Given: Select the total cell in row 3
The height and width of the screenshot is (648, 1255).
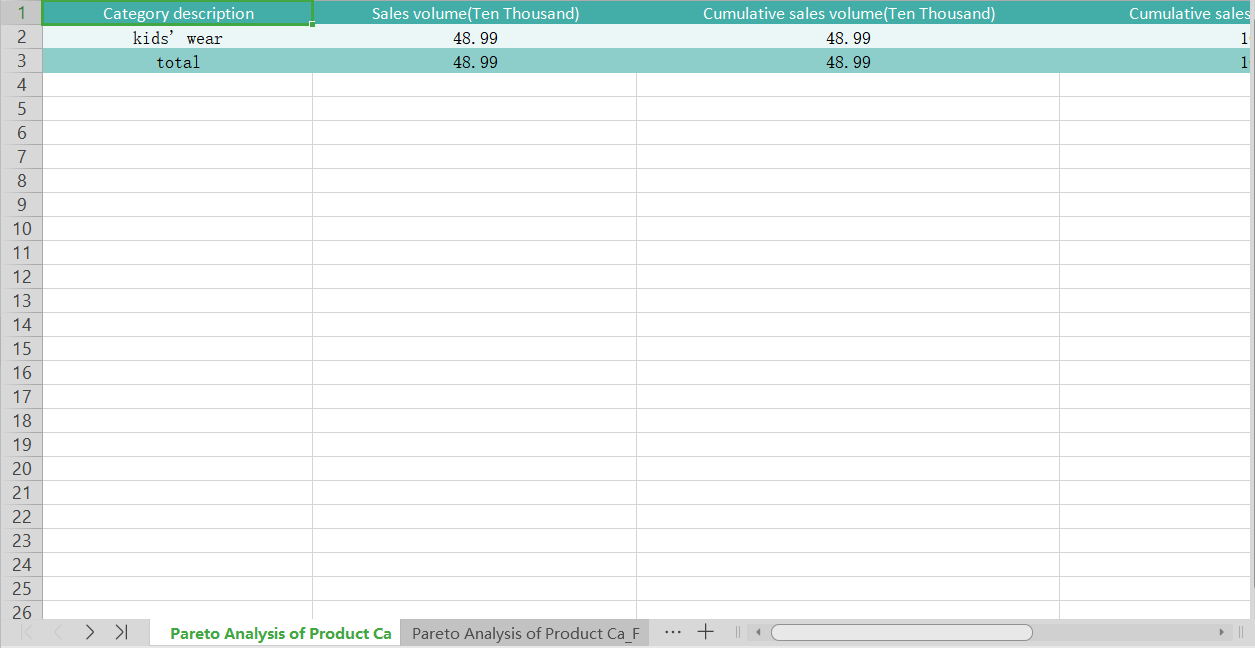Looking at the screenshot, I should click(x=178, y=61).
